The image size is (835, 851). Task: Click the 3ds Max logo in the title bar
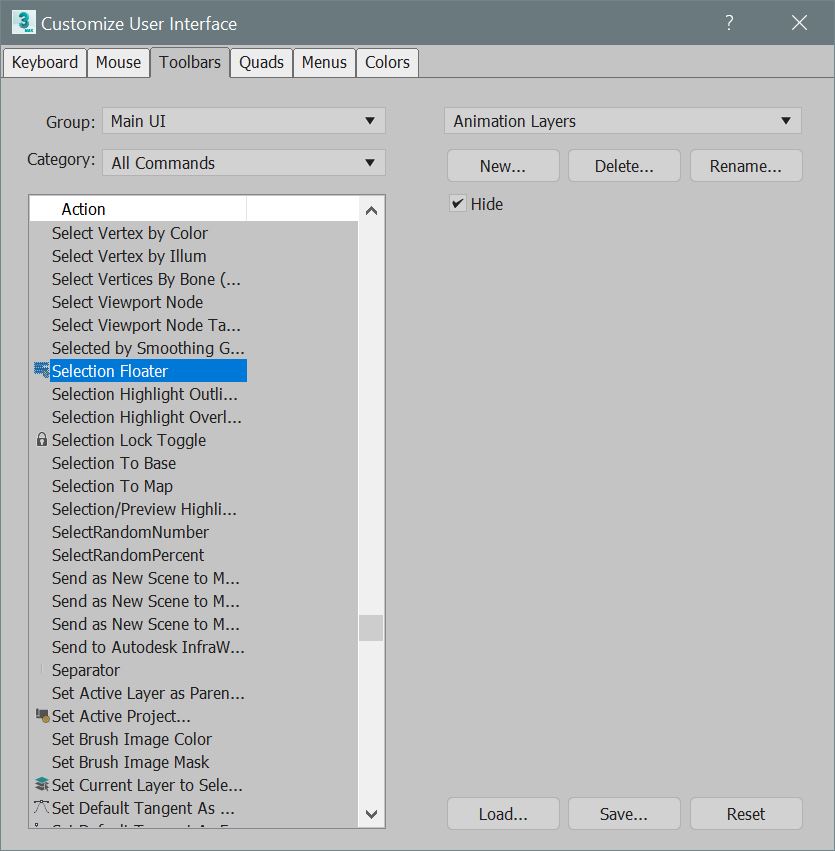[x=22, y=22]
